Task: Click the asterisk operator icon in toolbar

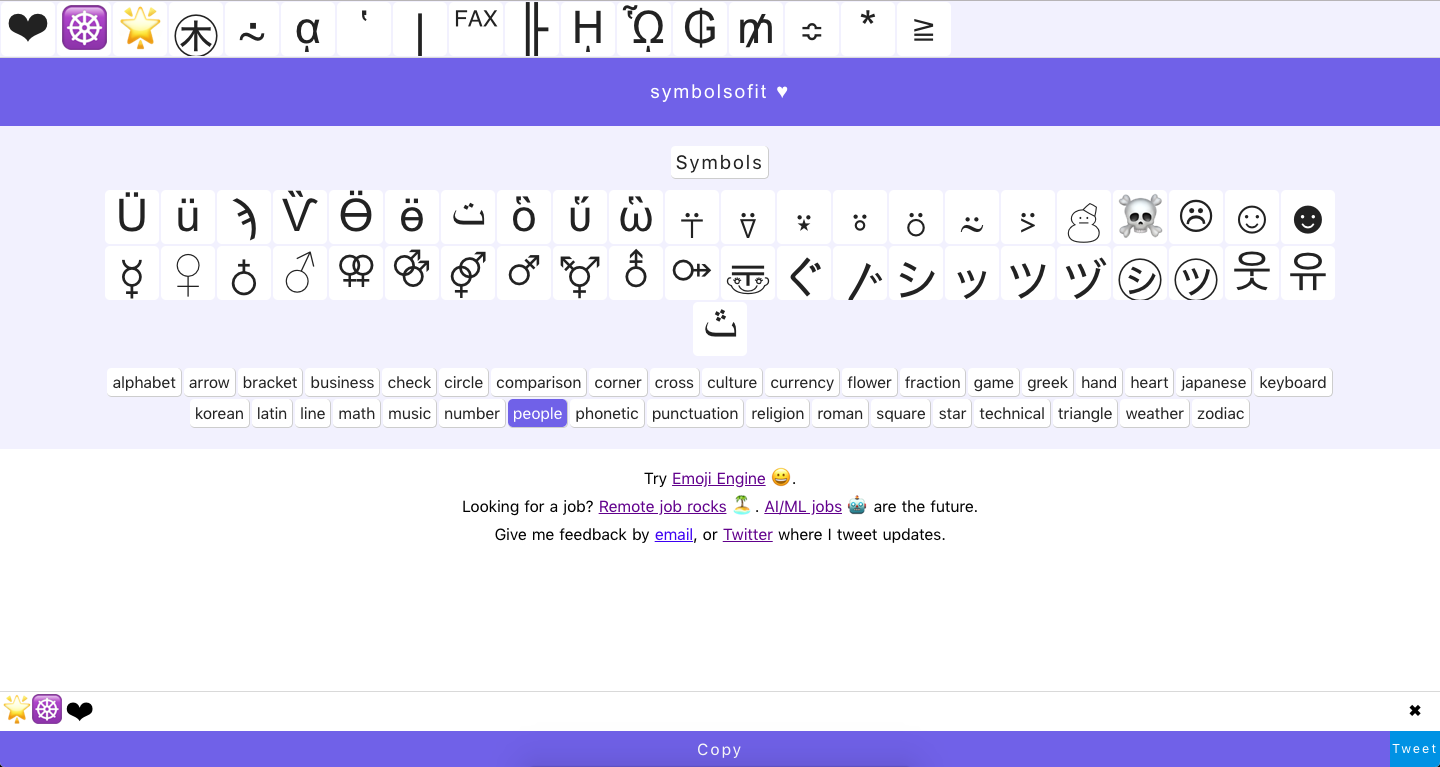Action: 868,28
